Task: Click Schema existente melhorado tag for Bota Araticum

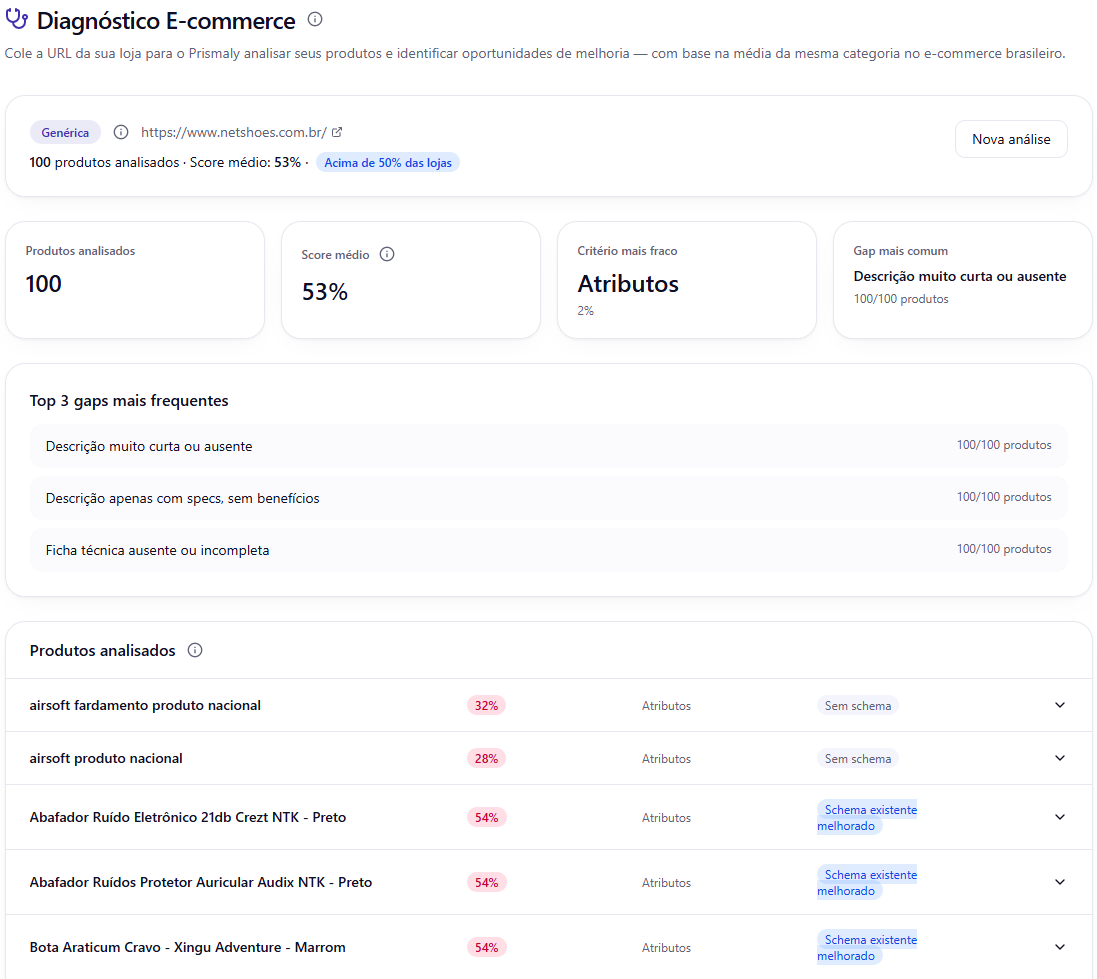Action: (867, 948)
